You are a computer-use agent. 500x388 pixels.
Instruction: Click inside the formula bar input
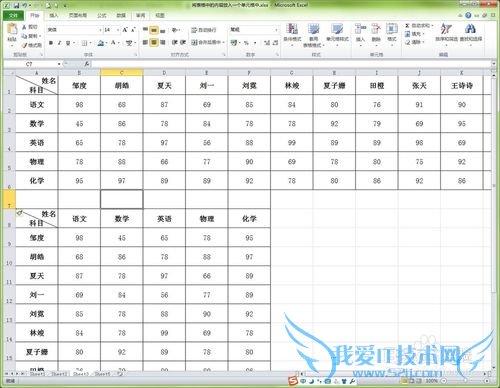click(292, 64)
